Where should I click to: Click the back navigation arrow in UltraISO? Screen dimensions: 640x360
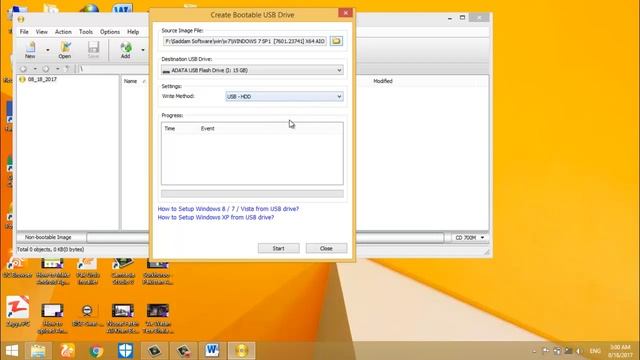[x=23, y=69]
